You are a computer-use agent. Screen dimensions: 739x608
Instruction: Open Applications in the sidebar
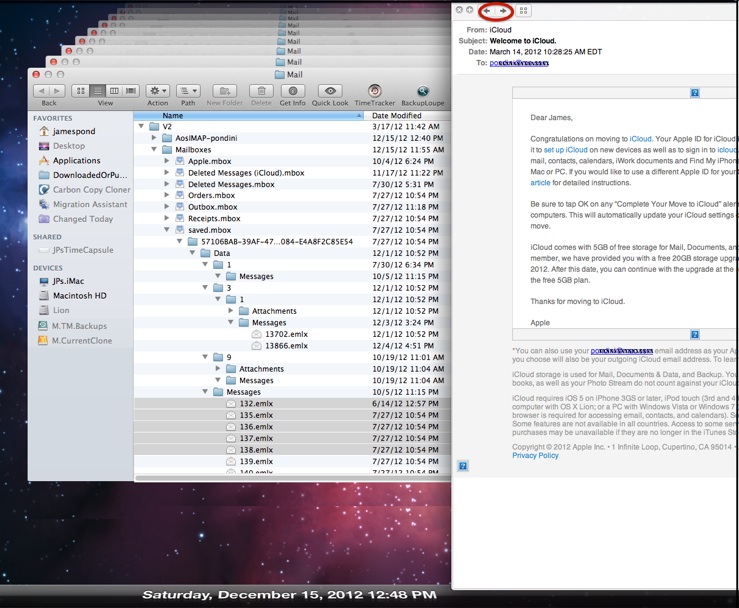pyautogui.click(x=76, y=160)
